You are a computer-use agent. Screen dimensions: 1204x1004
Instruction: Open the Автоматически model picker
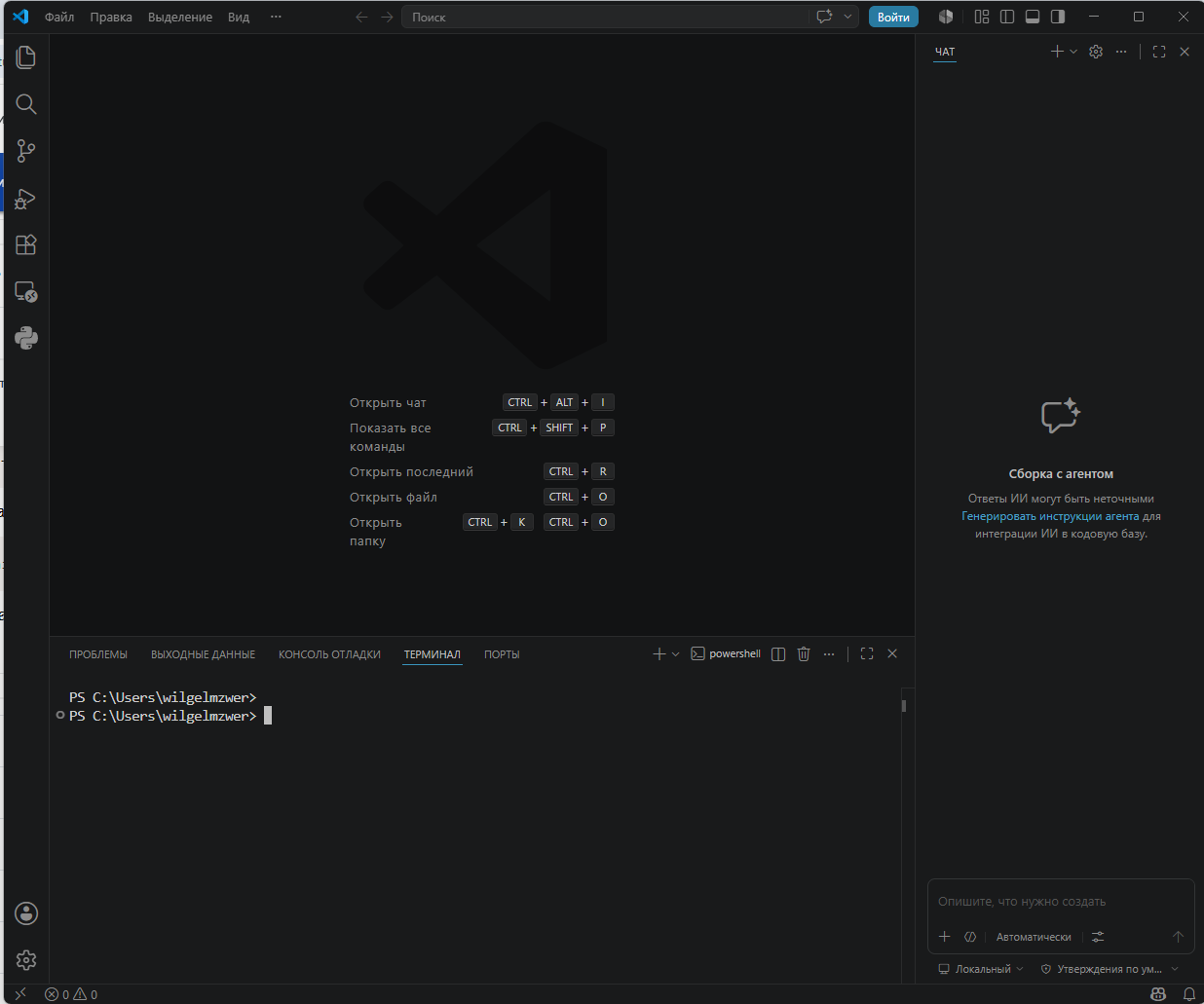pyautogui.click(x=1034, y=937)
